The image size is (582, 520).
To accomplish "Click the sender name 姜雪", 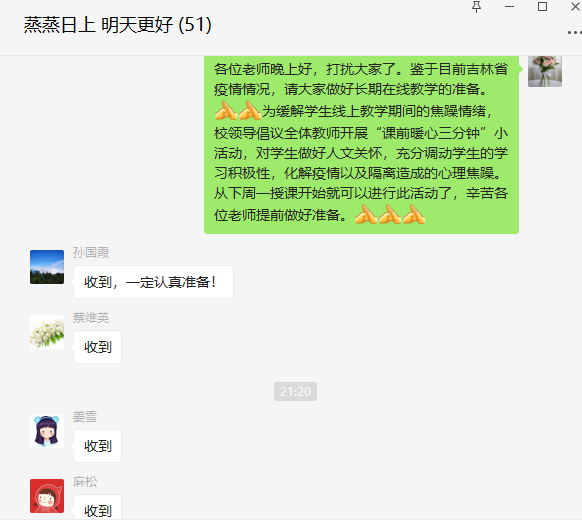I will click(x=85, y=417).
